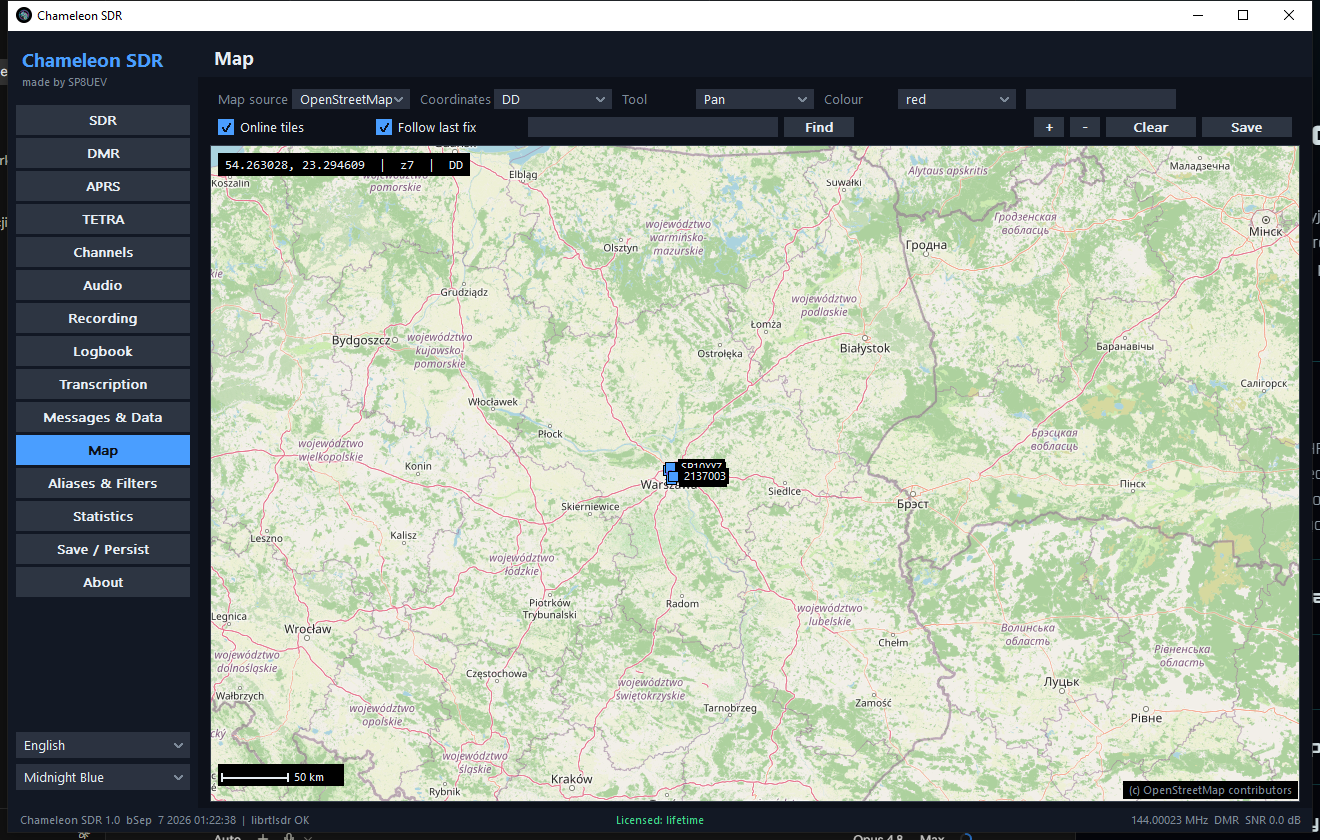Open the Map source dropdown
This screenshot has width=1320, height=840.
[351, 99]
